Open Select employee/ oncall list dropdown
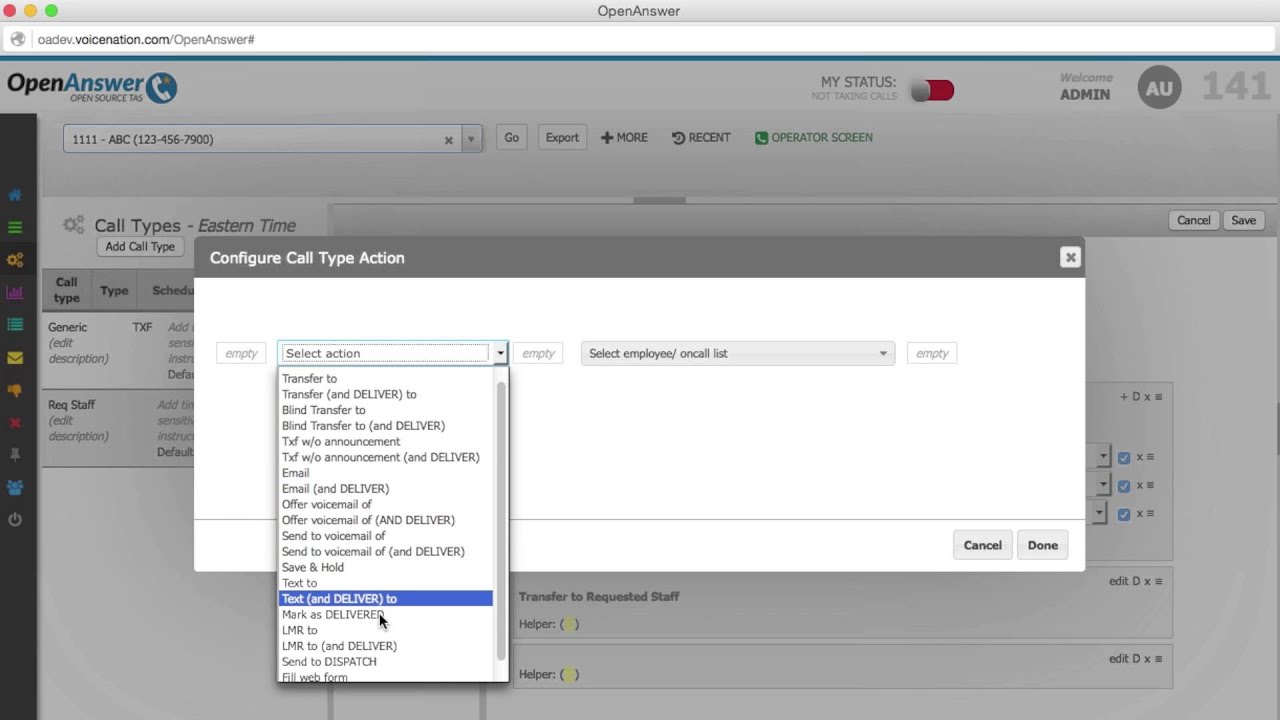This screenshot has height=720, width=1280. [737, 353]
